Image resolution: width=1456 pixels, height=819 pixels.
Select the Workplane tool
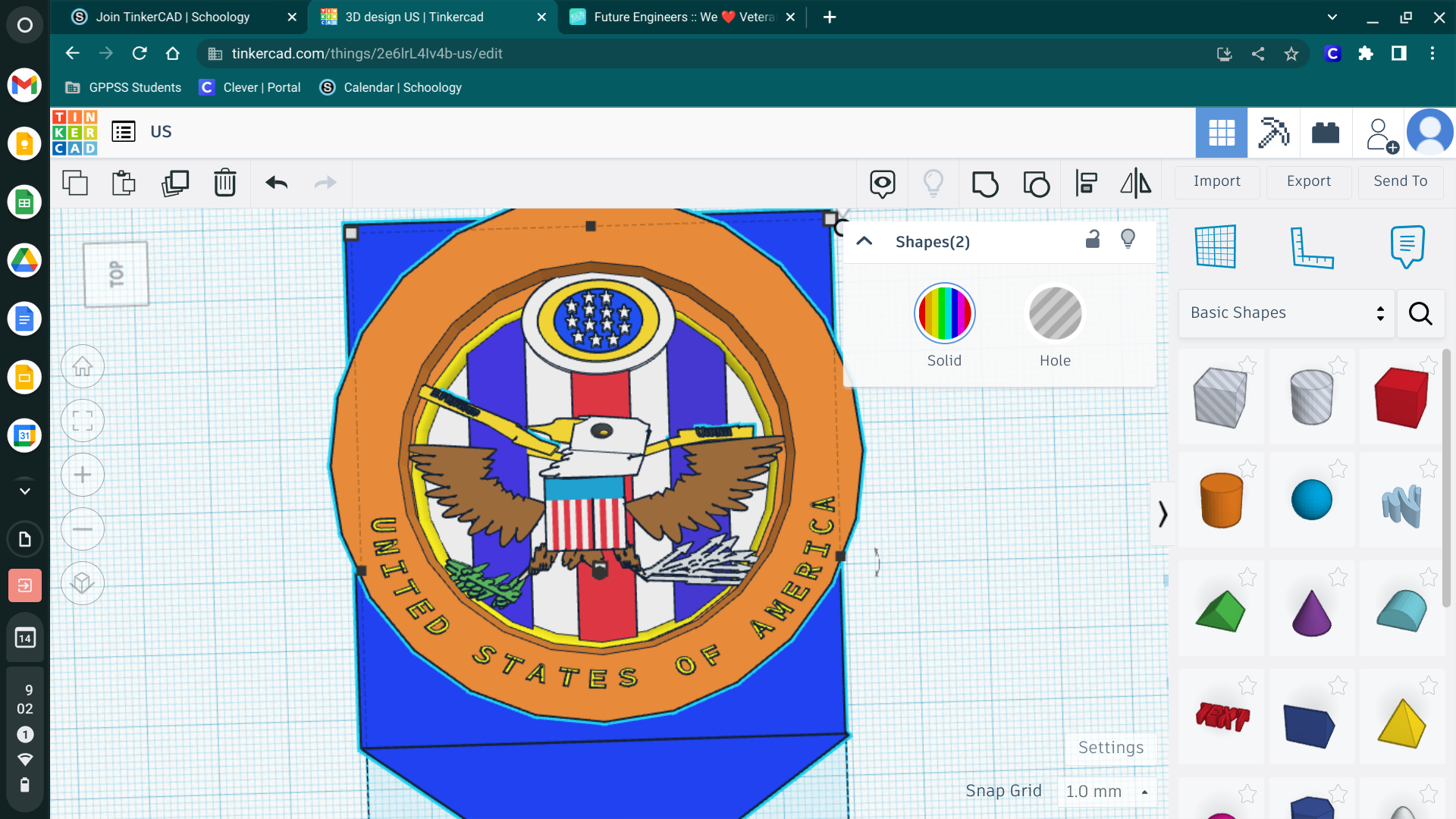(x=1216, y=246)
